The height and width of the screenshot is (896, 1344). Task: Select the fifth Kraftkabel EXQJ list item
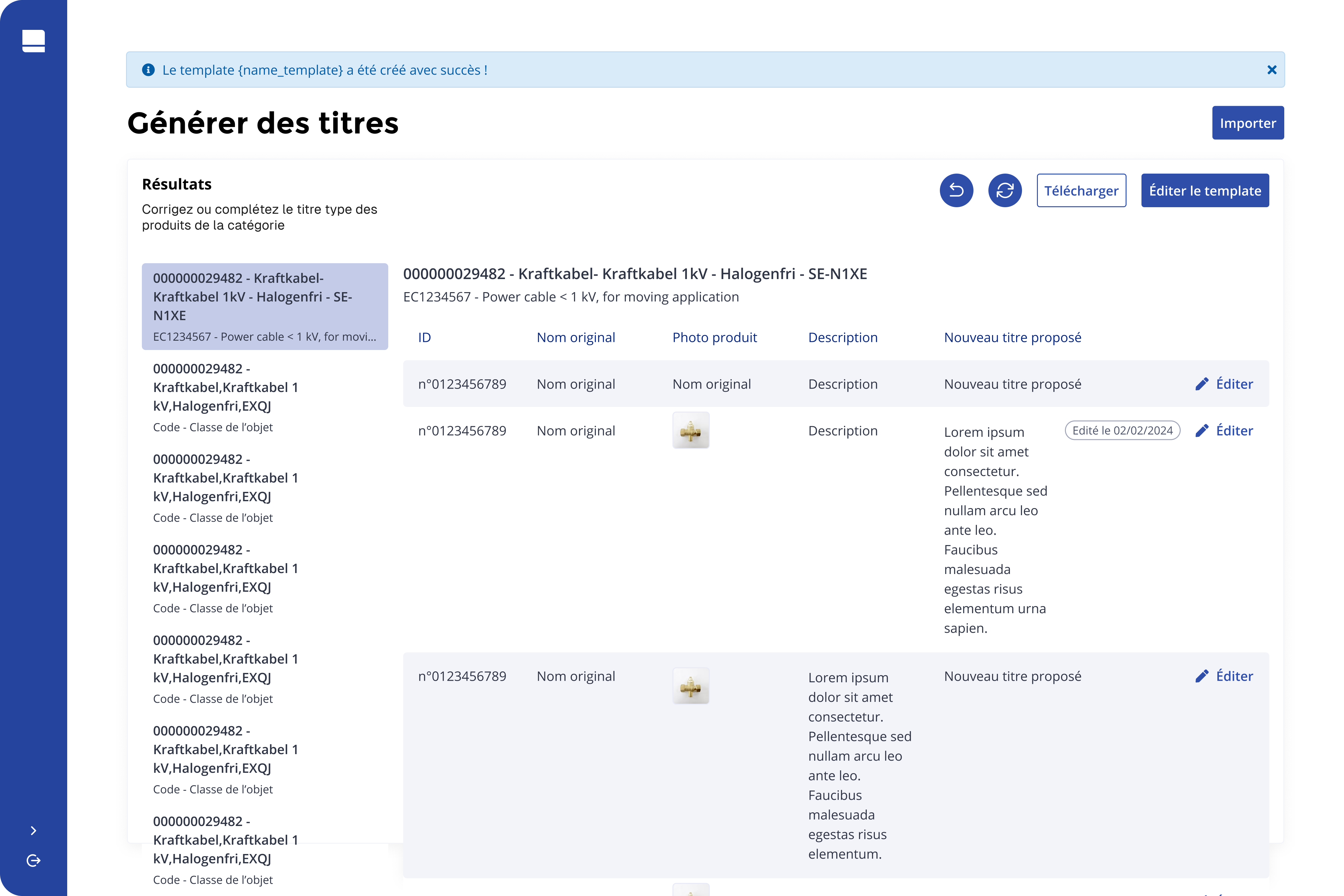264,669
